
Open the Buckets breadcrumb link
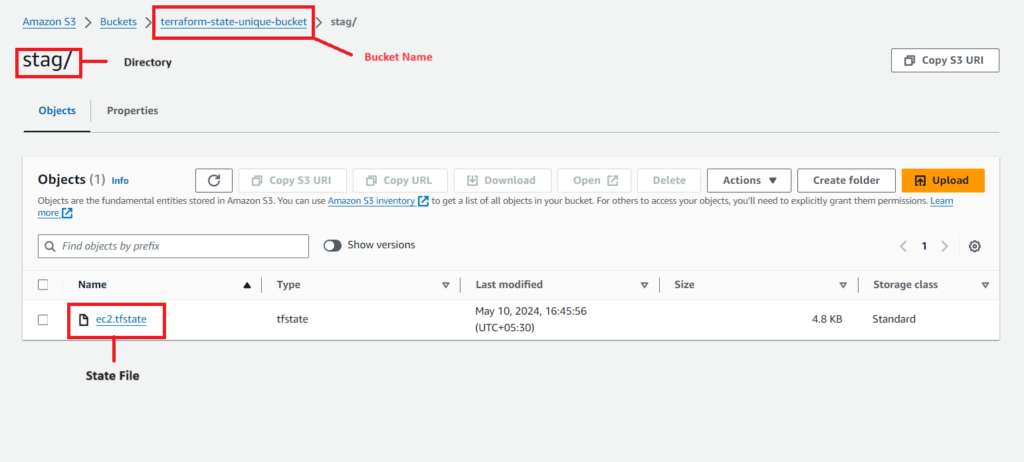point(118,22)
